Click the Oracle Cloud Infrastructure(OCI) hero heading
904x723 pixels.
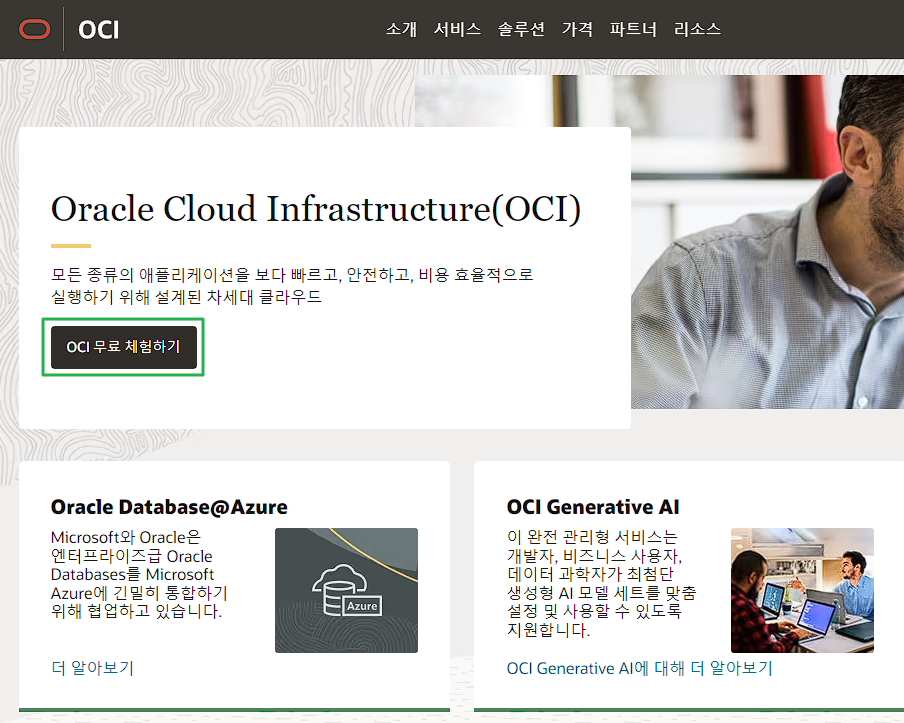tap(316, 209)
